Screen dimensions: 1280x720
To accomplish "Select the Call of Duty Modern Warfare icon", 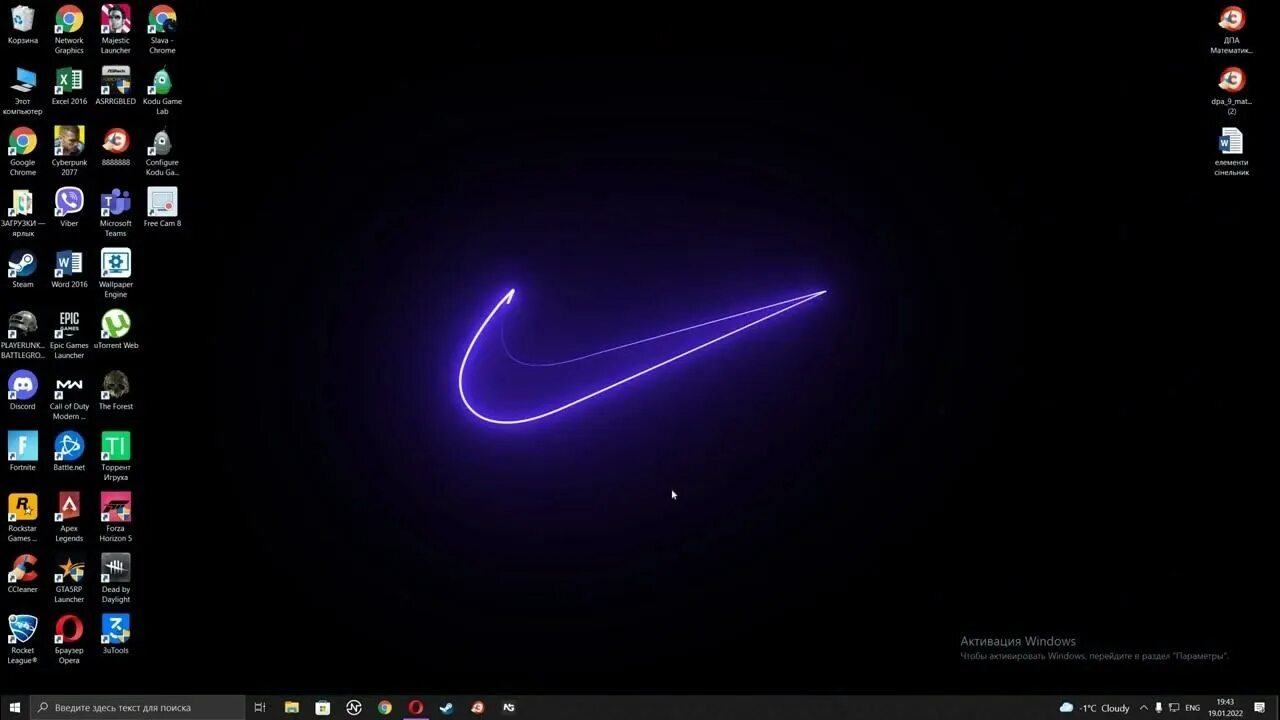I will (x=69, y=396).
